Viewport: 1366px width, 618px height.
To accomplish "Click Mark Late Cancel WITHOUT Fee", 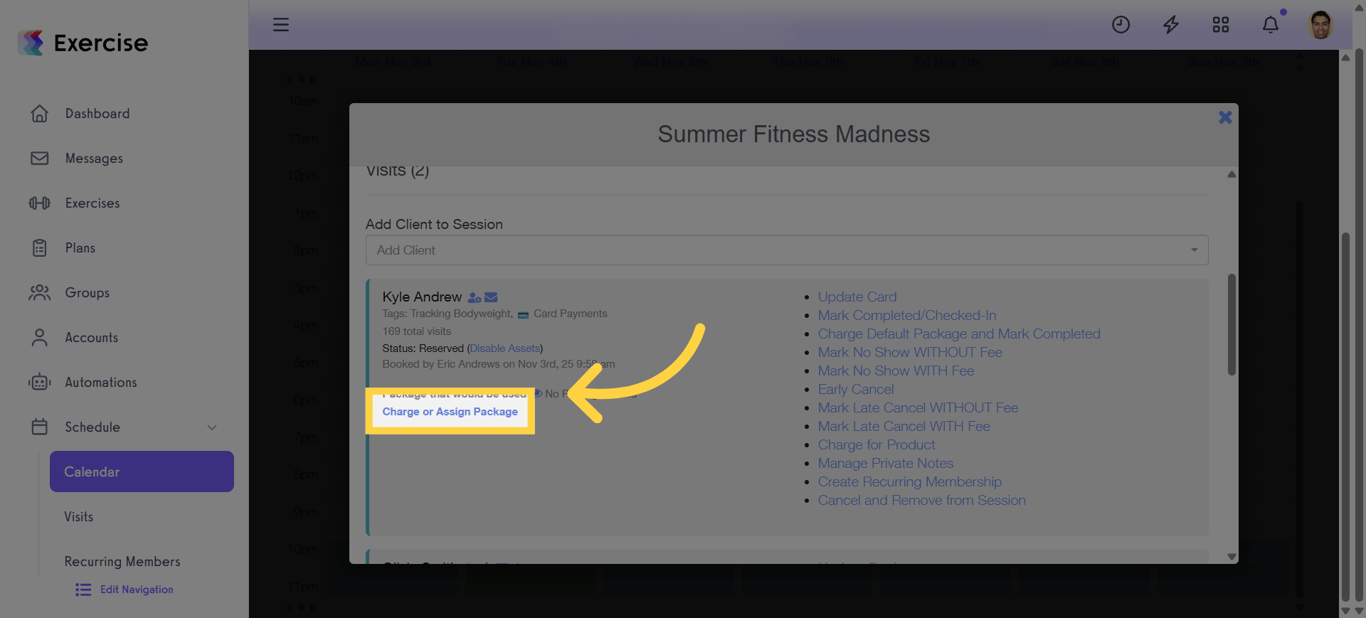I will pos(918,408).
